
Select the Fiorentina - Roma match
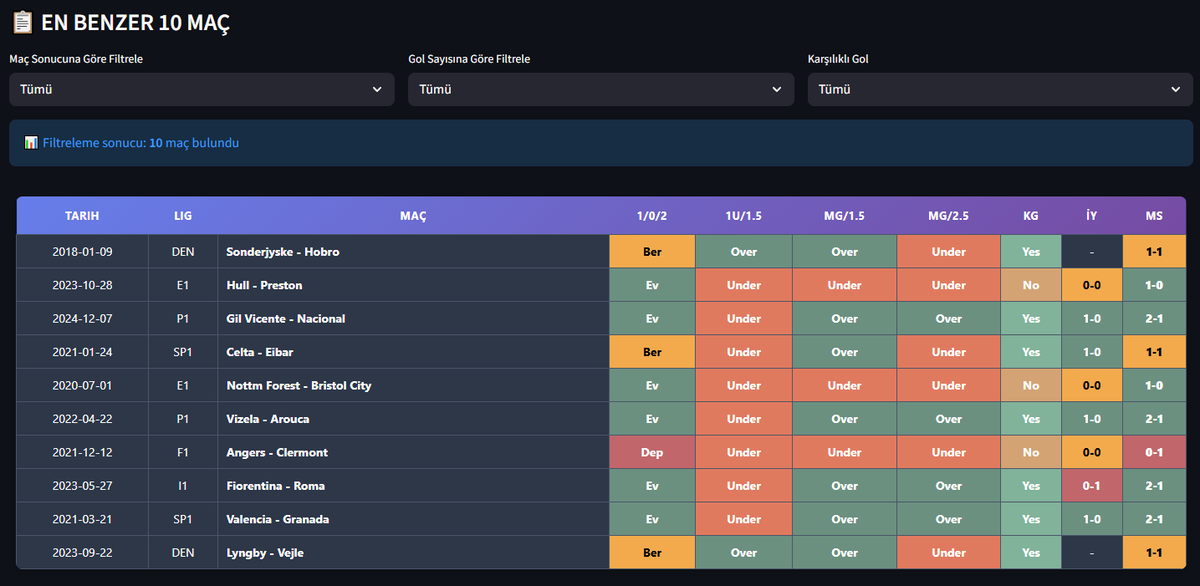click(276, 486)
